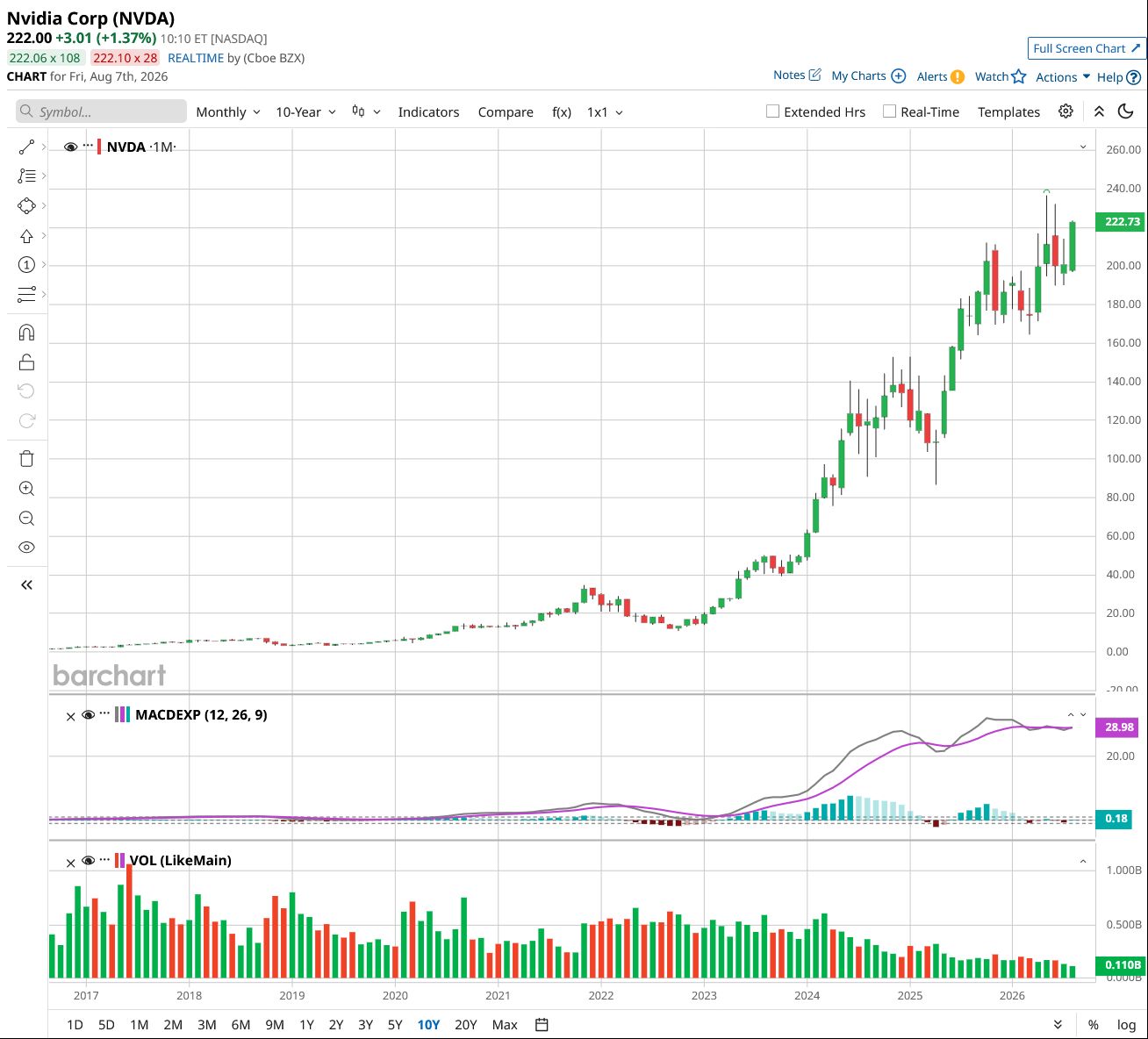1148x1039 pixels.
Task: Select the 1D range tab
Action: coord(75,1024)
